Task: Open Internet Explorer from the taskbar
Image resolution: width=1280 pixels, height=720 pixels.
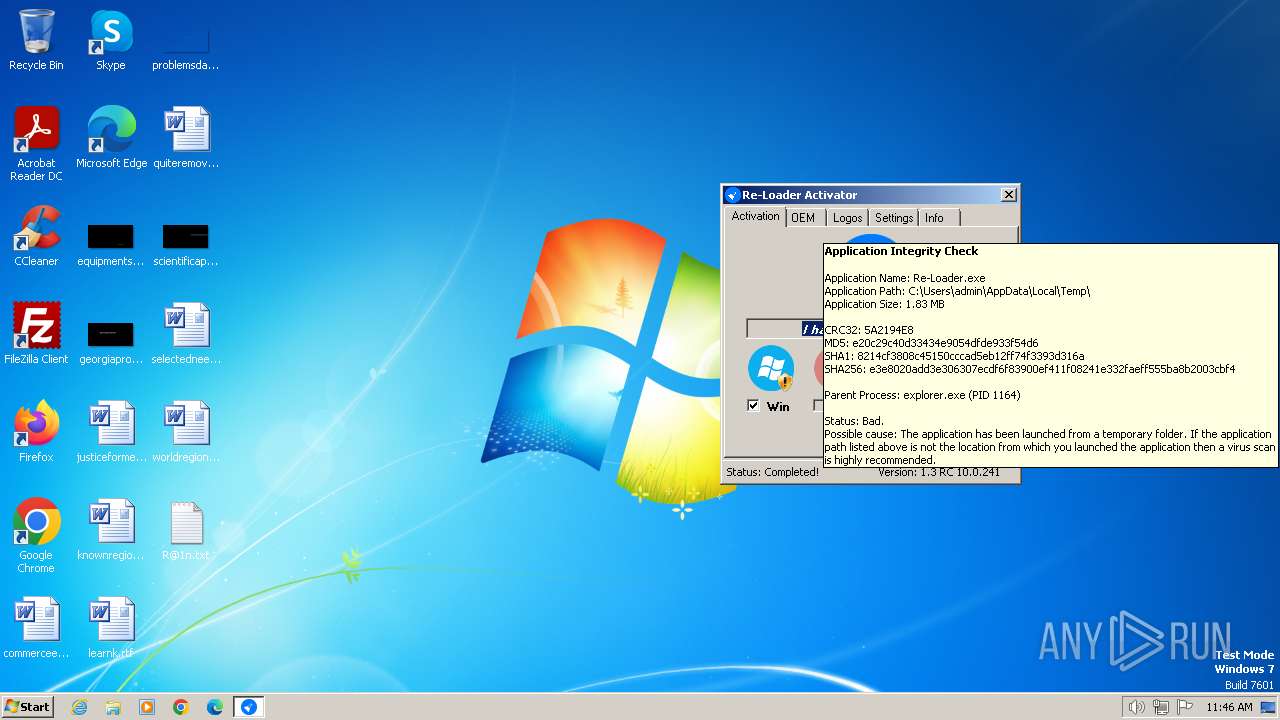Action: tap(80, 707)
